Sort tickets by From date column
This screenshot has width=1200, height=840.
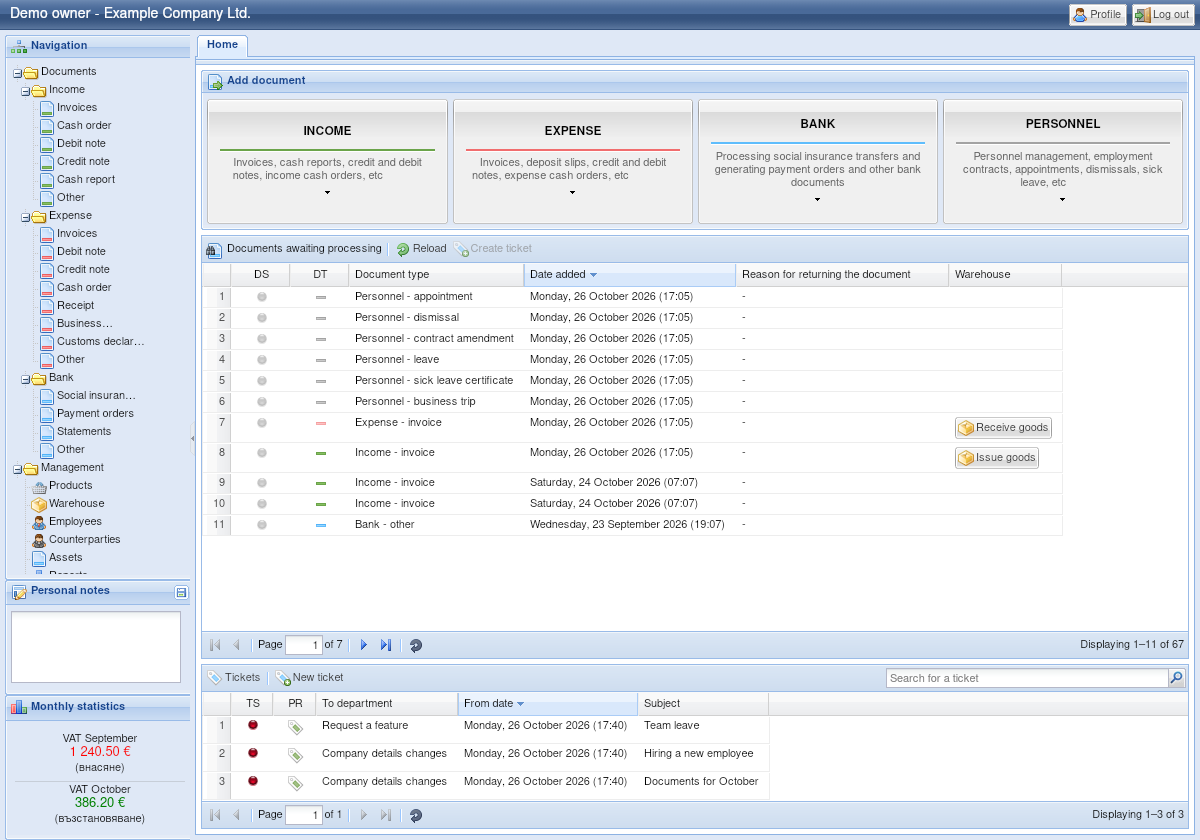click(x=548, y=704)
